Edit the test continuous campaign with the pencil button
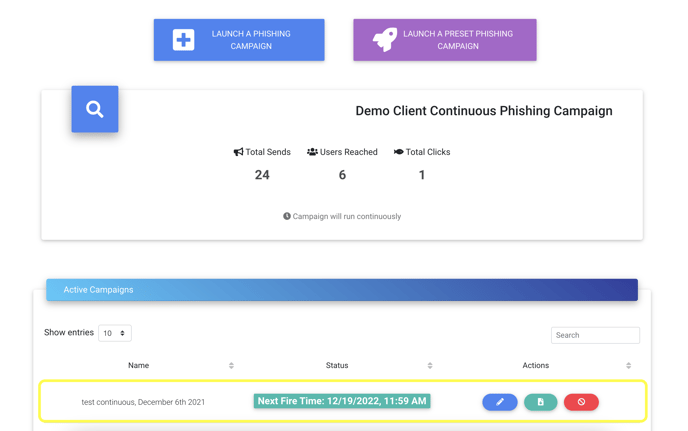 500,402
